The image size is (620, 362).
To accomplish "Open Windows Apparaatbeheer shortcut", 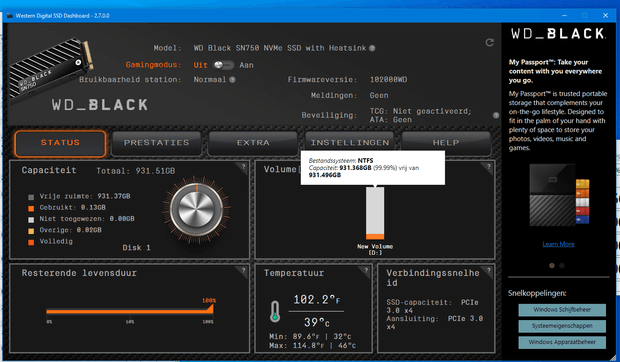I will click(562, 342).
